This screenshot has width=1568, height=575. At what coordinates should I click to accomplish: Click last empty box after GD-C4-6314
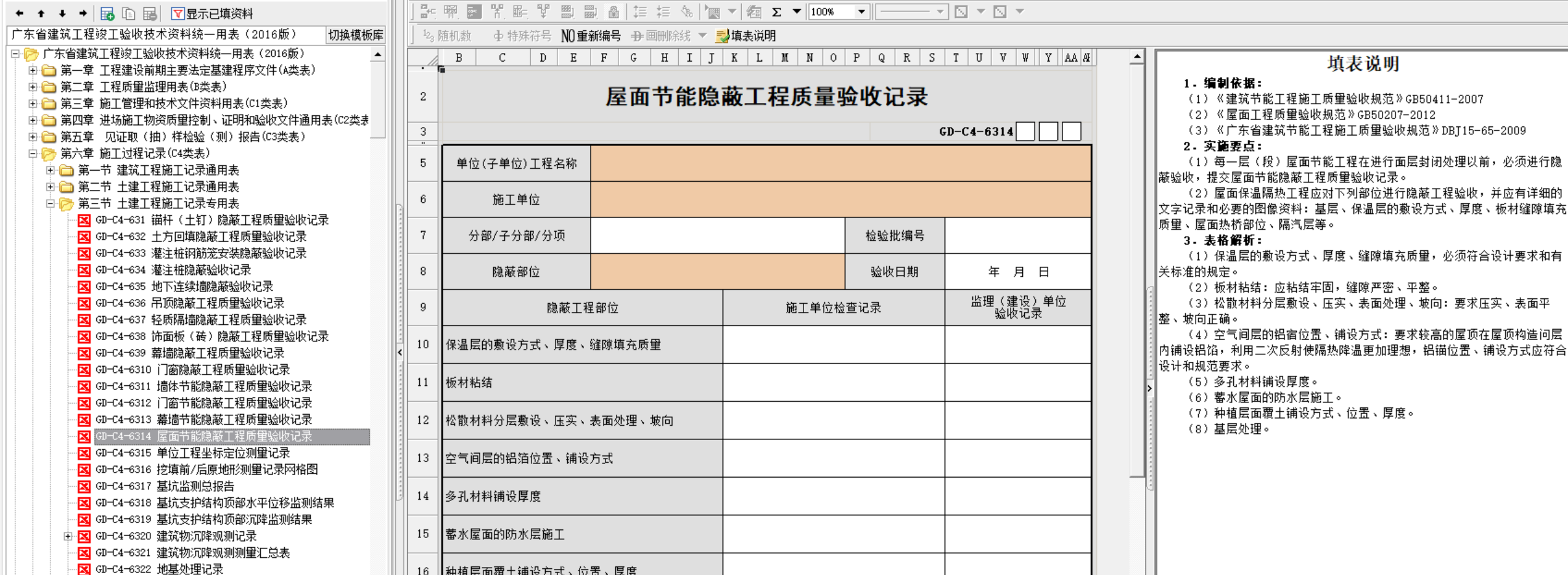pos(1071,131)
